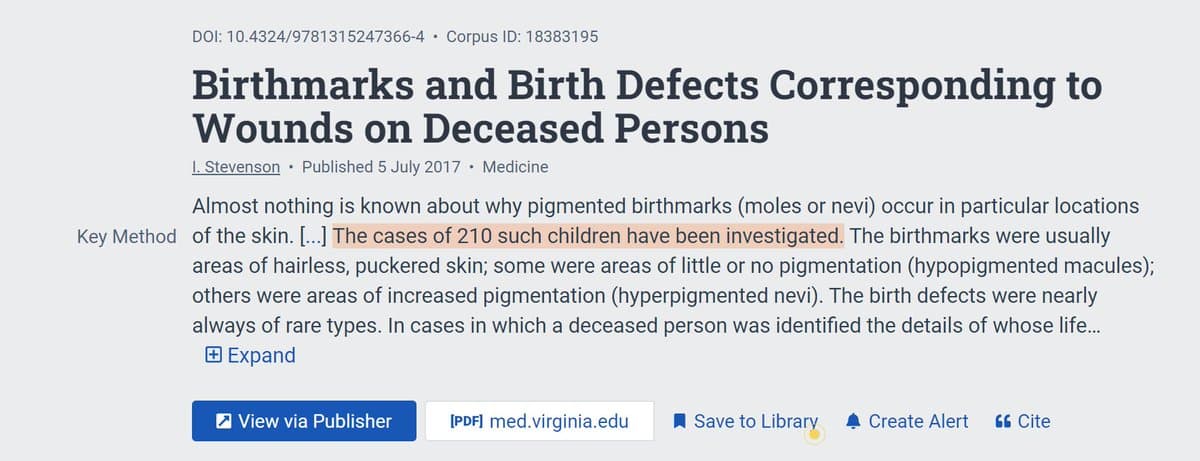The image size is (1200, 461).
Task: Click the bell icon beside Create Alert
Action: (x=853, y=421)
